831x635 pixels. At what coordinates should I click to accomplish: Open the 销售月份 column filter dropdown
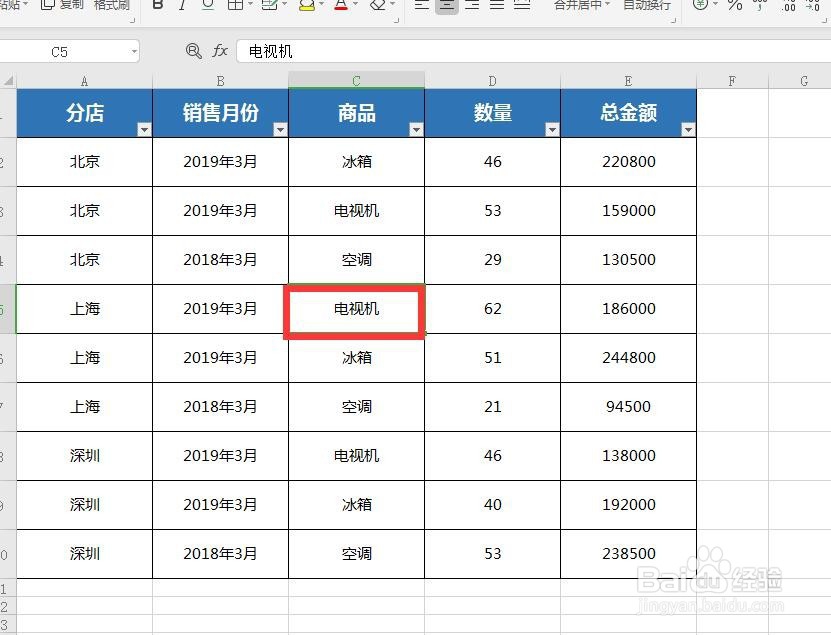pos(280,129)
